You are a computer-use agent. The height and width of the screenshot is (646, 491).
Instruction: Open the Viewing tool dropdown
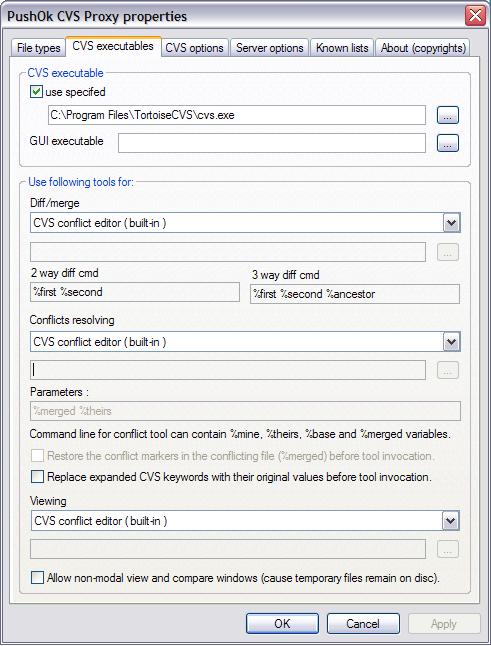click(x=451, y=521)
